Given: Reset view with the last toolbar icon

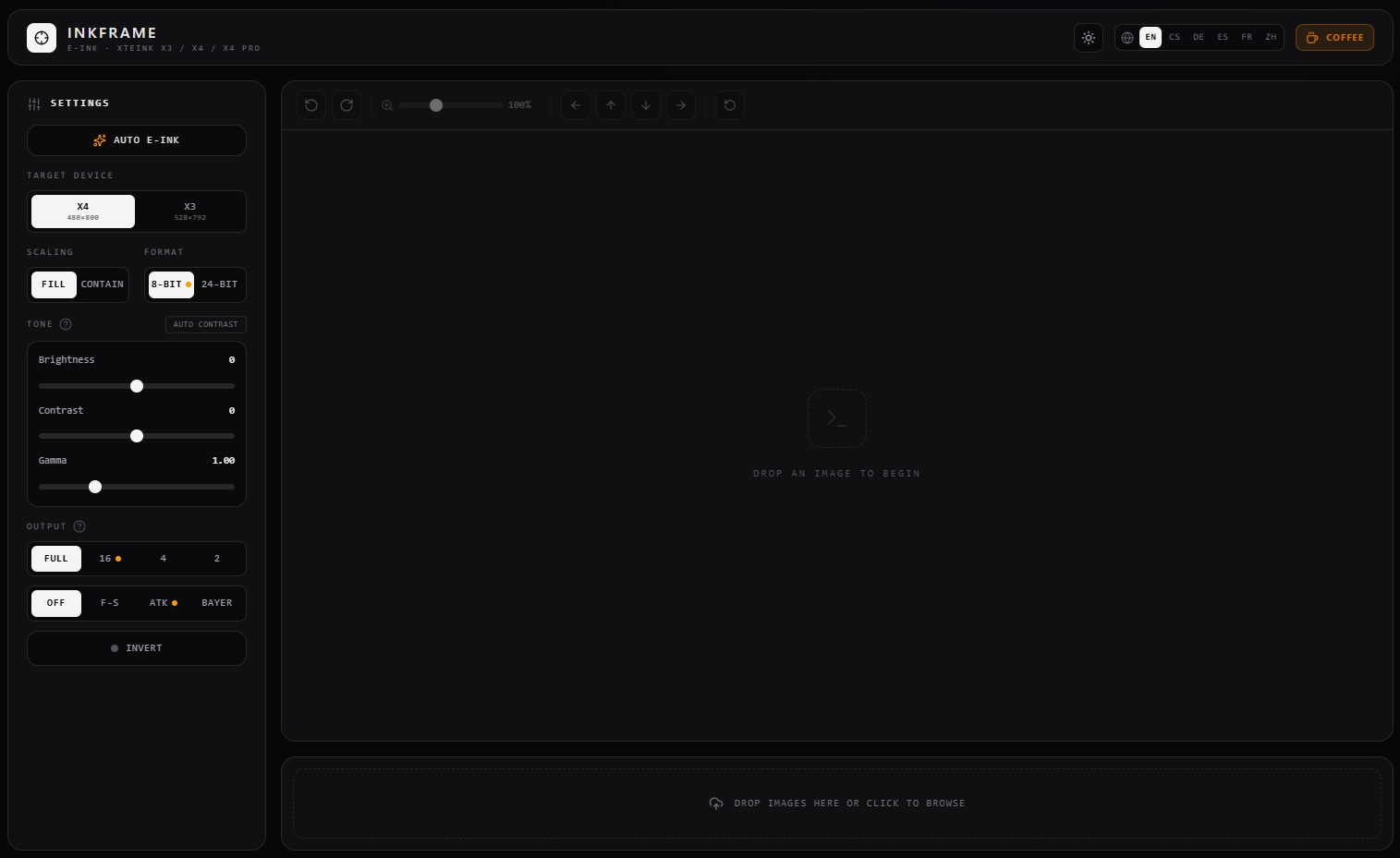Looking at the screenshot, I should point(730,105).
